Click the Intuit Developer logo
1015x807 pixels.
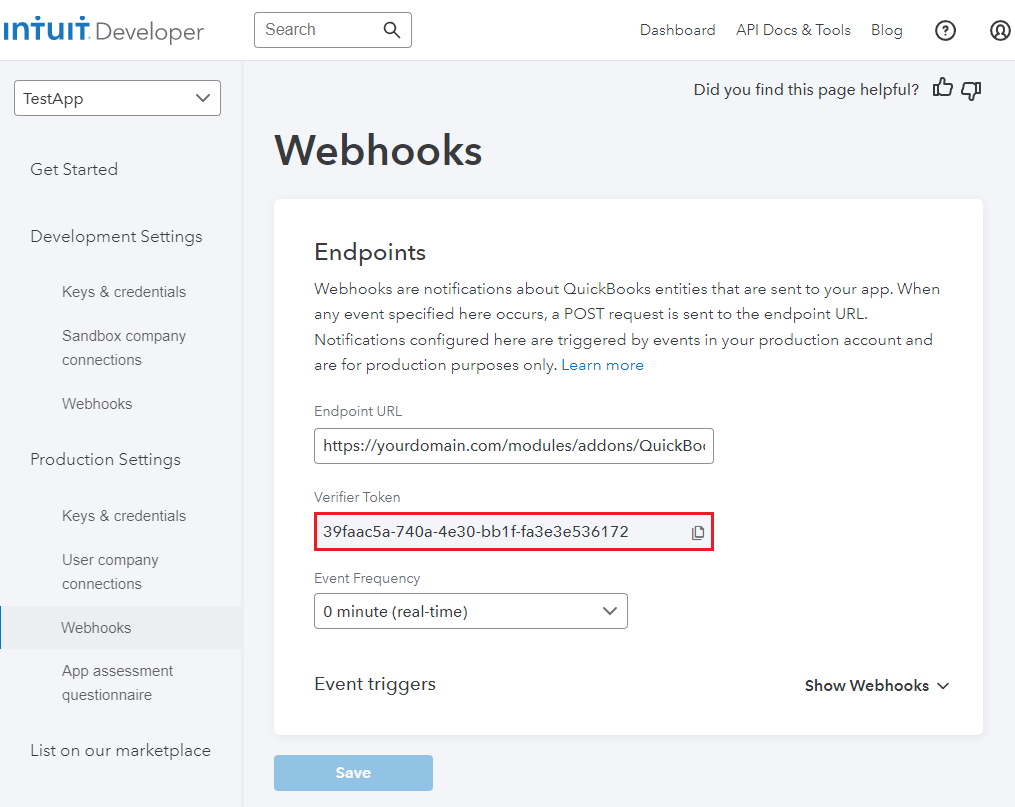pos(104,30)
